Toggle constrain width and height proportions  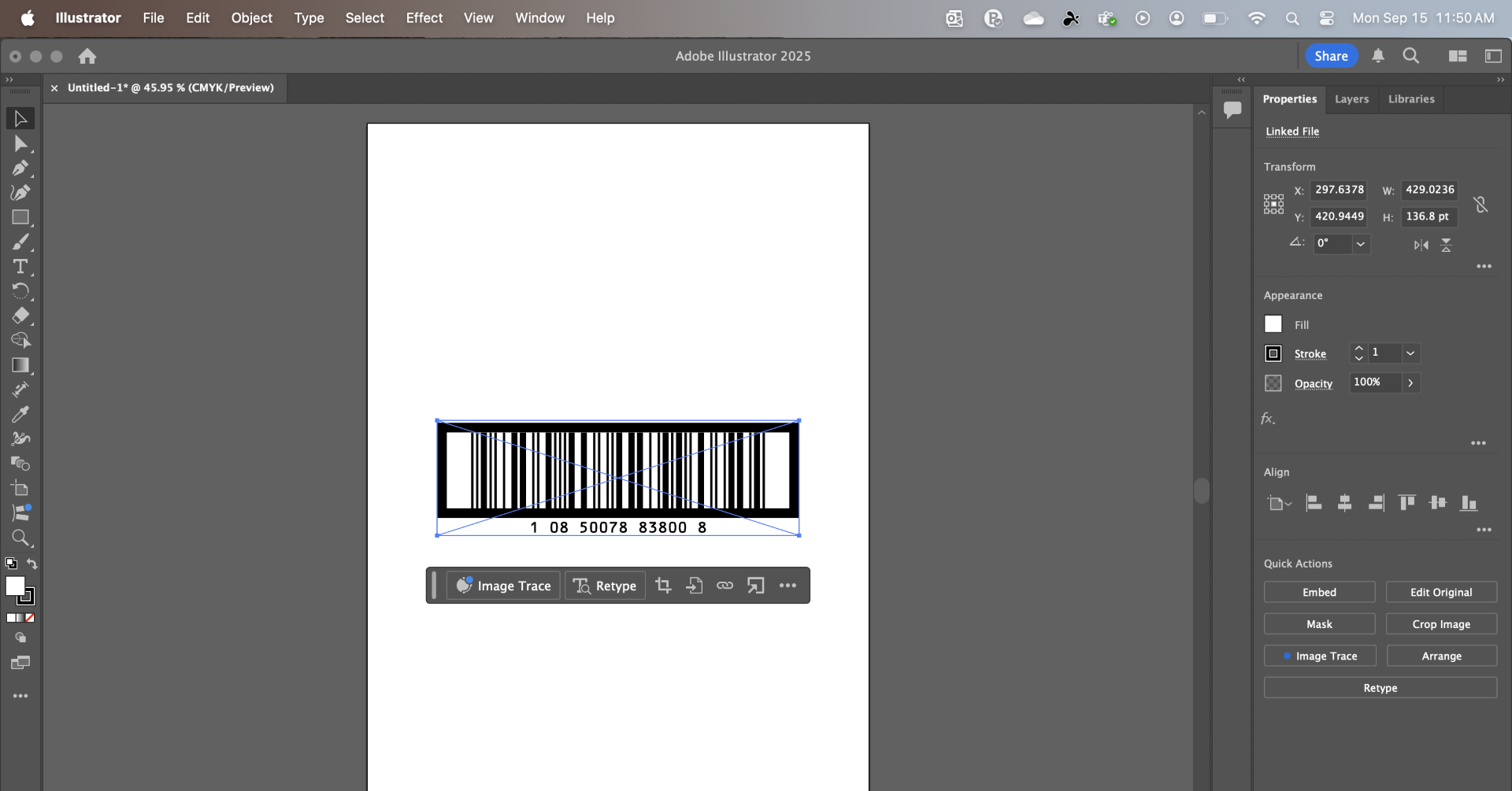(1480, 204)
